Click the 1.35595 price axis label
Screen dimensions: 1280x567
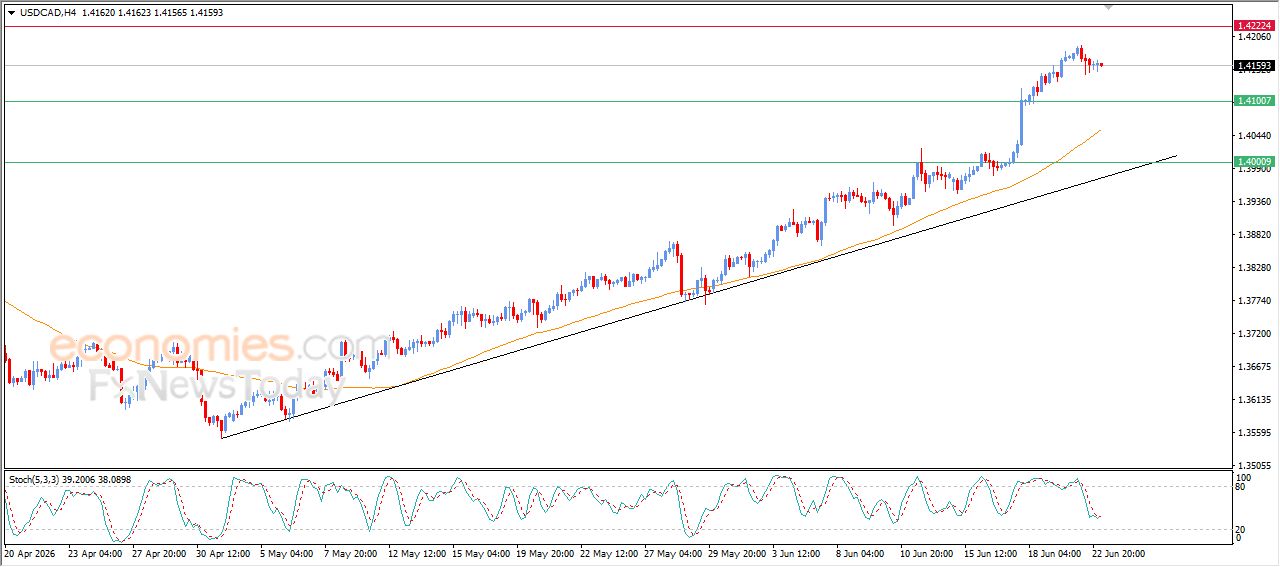[1254, 433]
